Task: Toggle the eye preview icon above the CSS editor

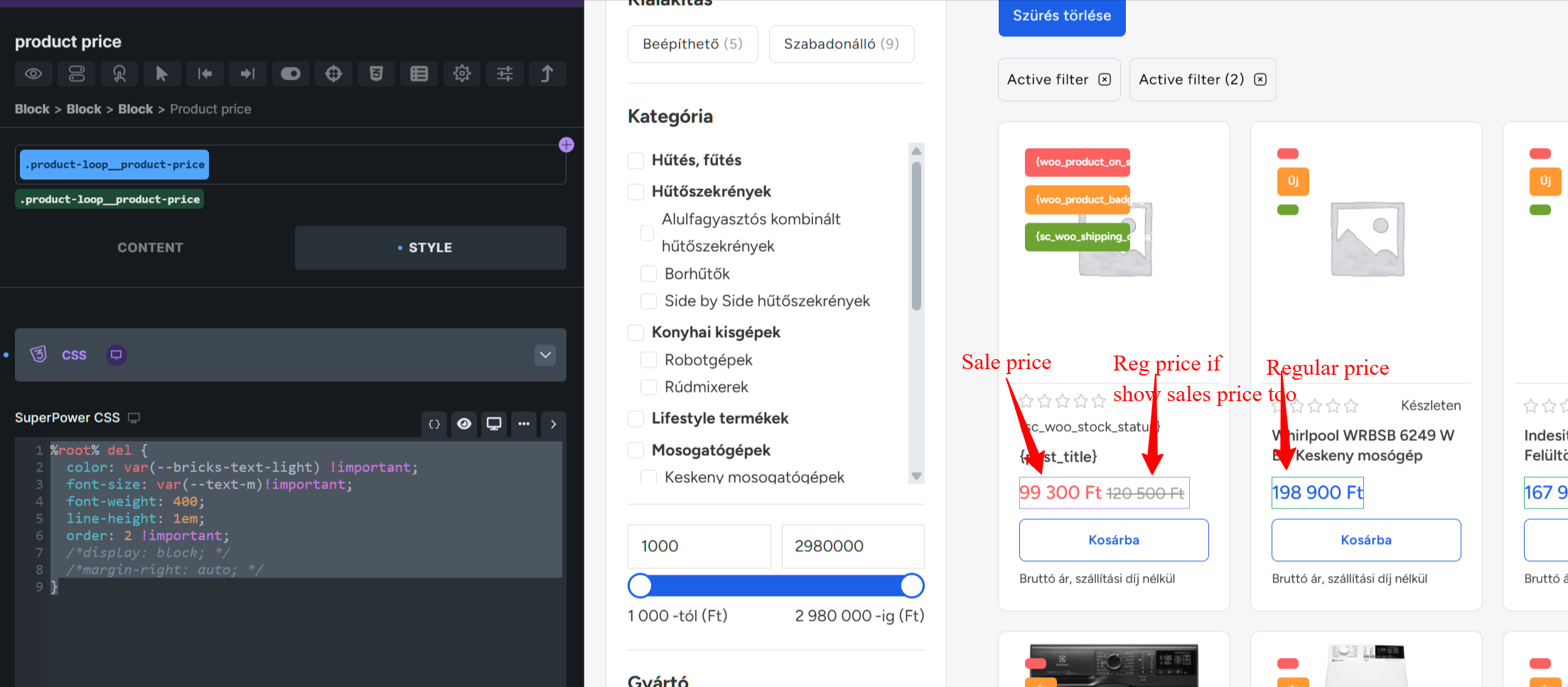Action: (x=464, y=424)
